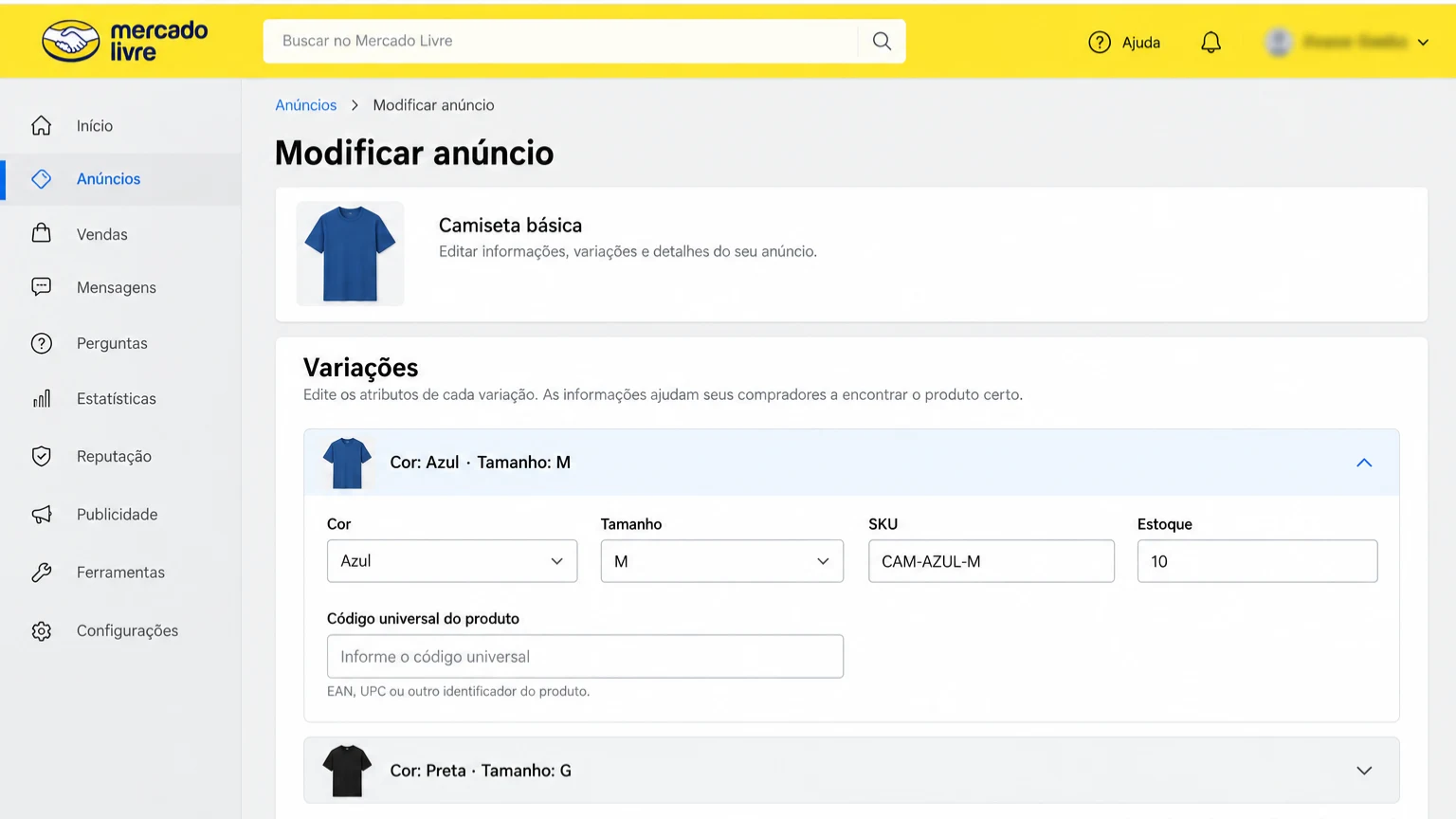Click the Modificar anúncio breadcrumb text

click(x=433, y=105)
